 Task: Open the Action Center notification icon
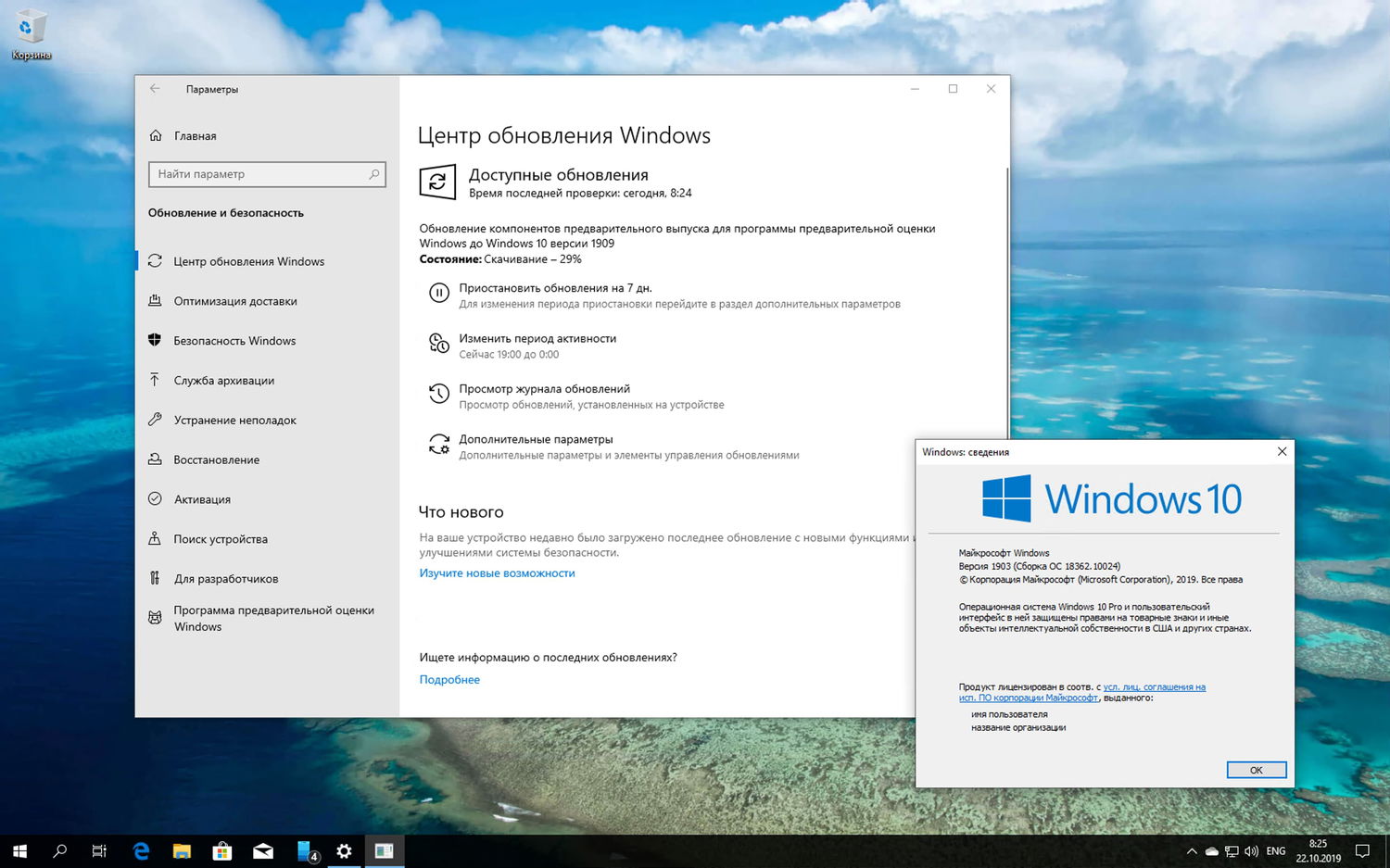(x=1363, y=851)
